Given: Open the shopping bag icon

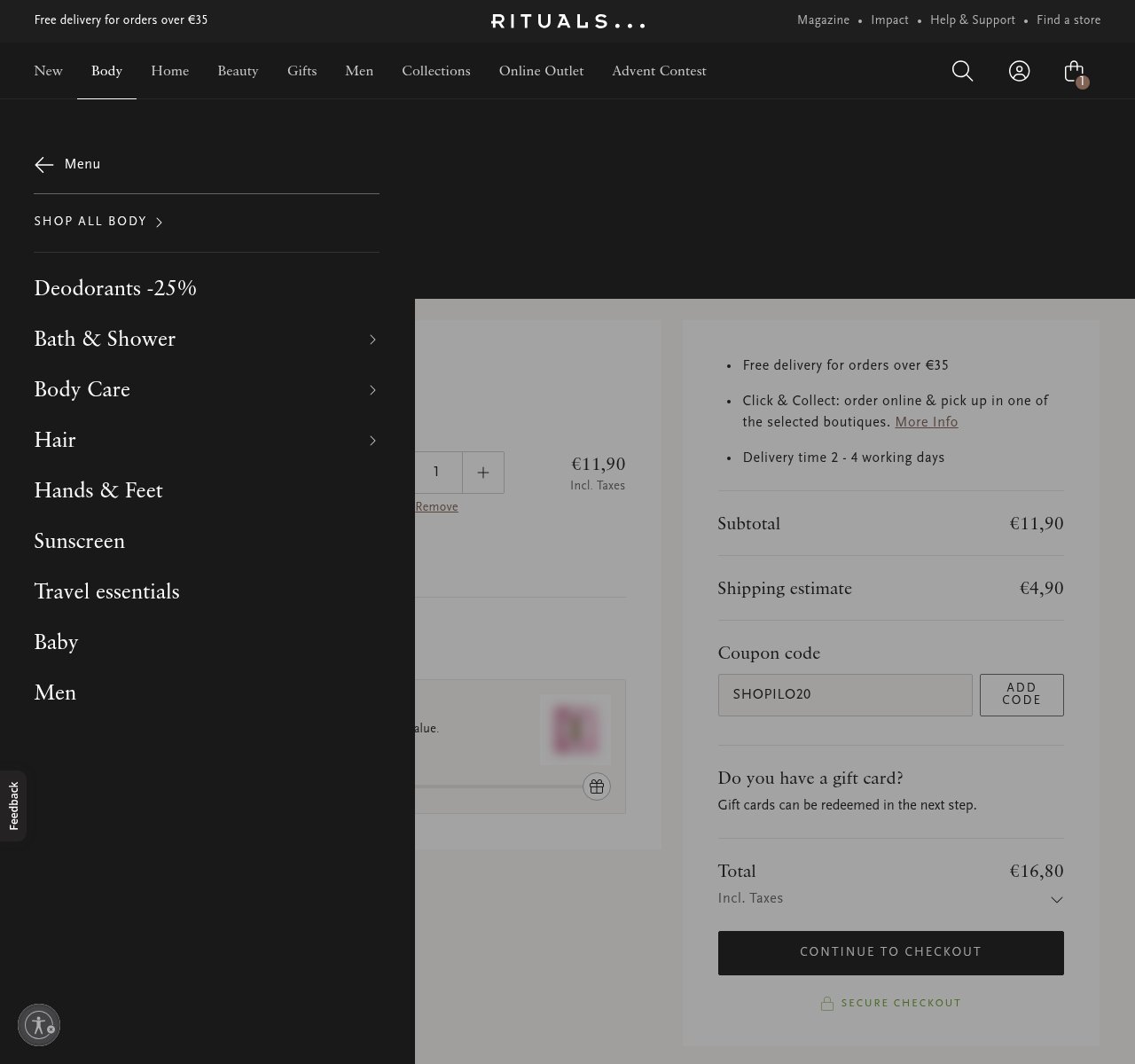Looking at the screenshot, I should pos(1075,72).
